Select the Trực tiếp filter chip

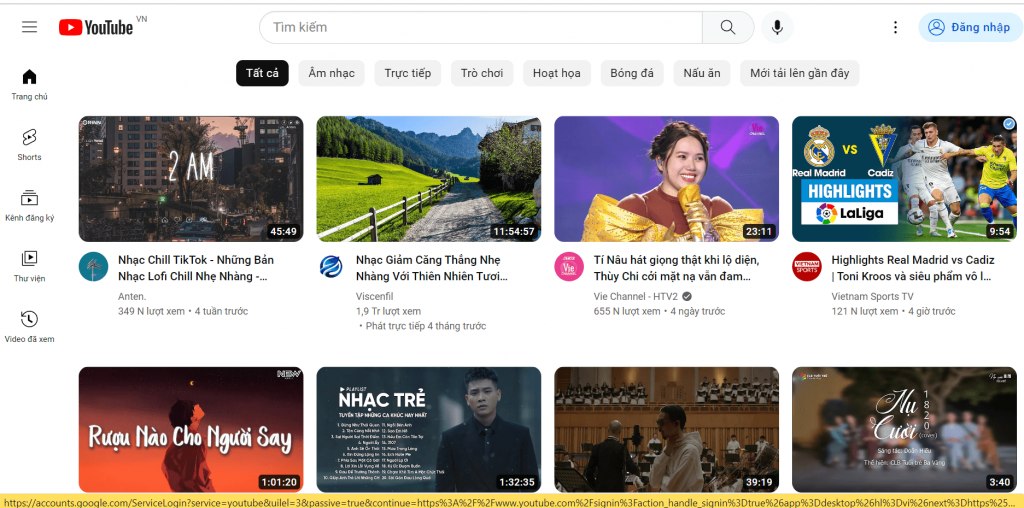[408, 73]
